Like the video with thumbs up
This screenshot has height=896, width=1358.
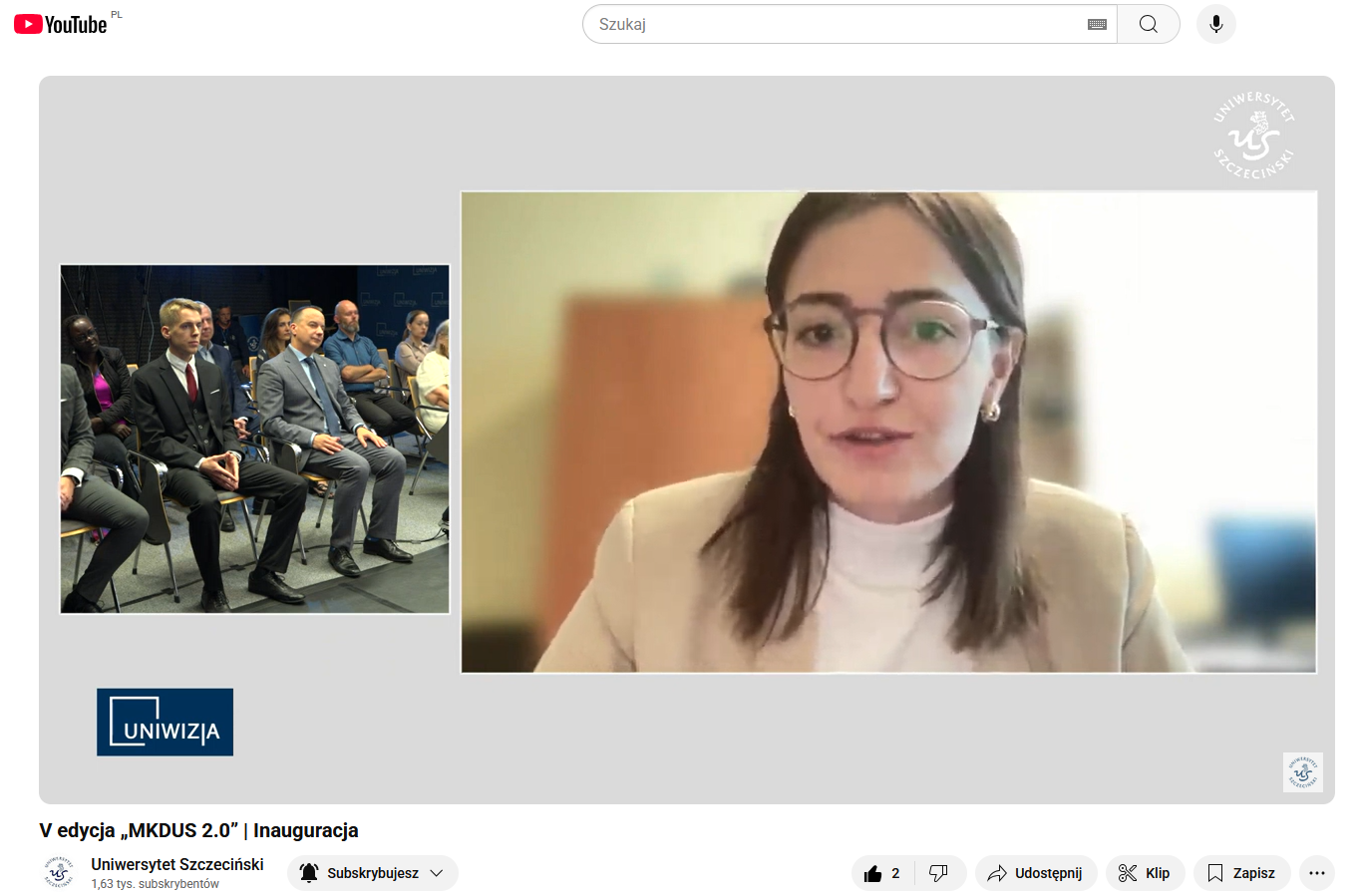[882, 873]
